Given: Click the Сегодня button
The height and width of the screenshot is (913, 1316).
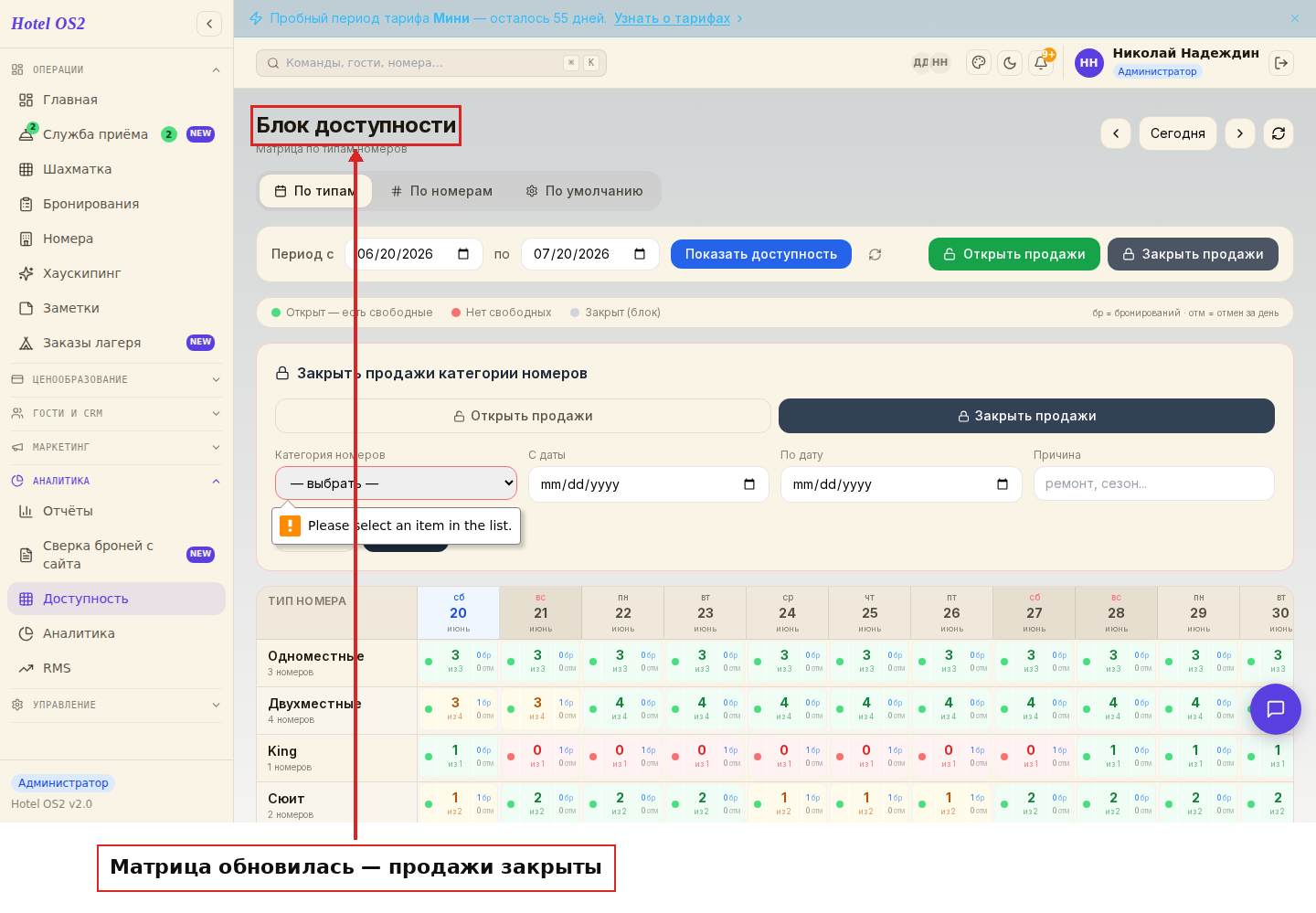Looking at the screenshot, I should click(x=1177, y=133).
